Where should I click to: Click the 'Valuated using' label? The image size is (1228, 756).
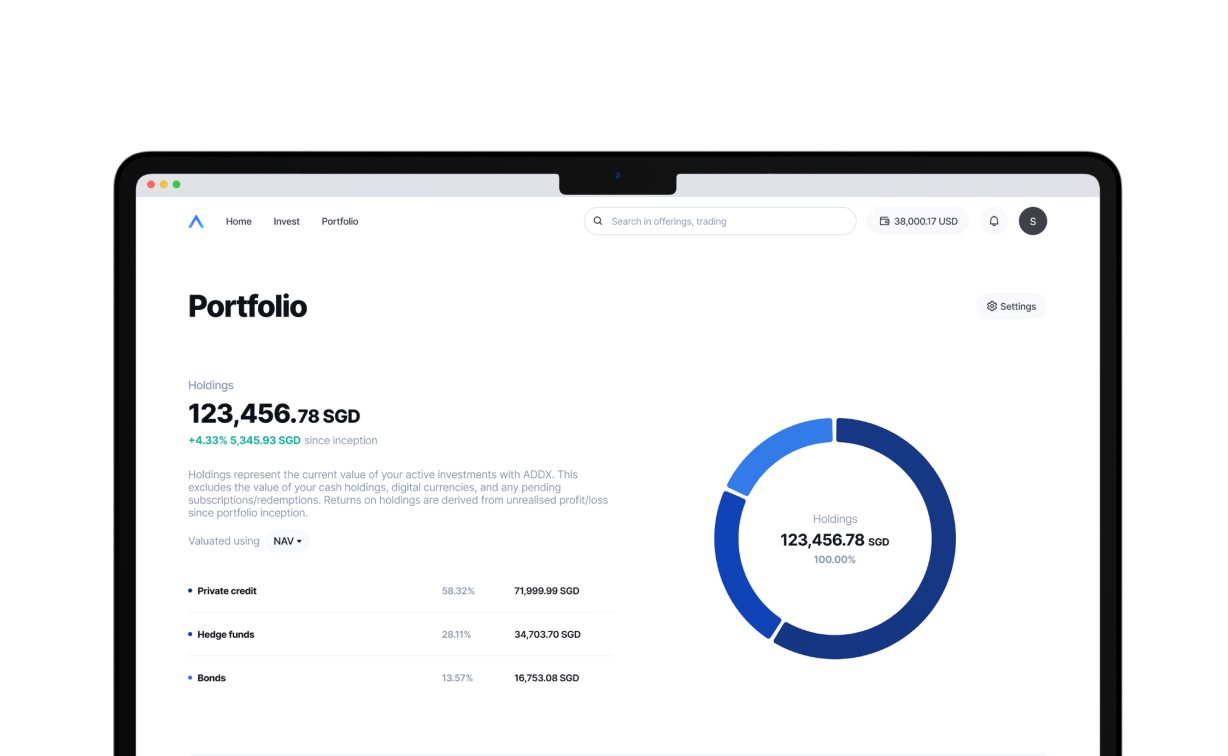click(x=224, y=541)
